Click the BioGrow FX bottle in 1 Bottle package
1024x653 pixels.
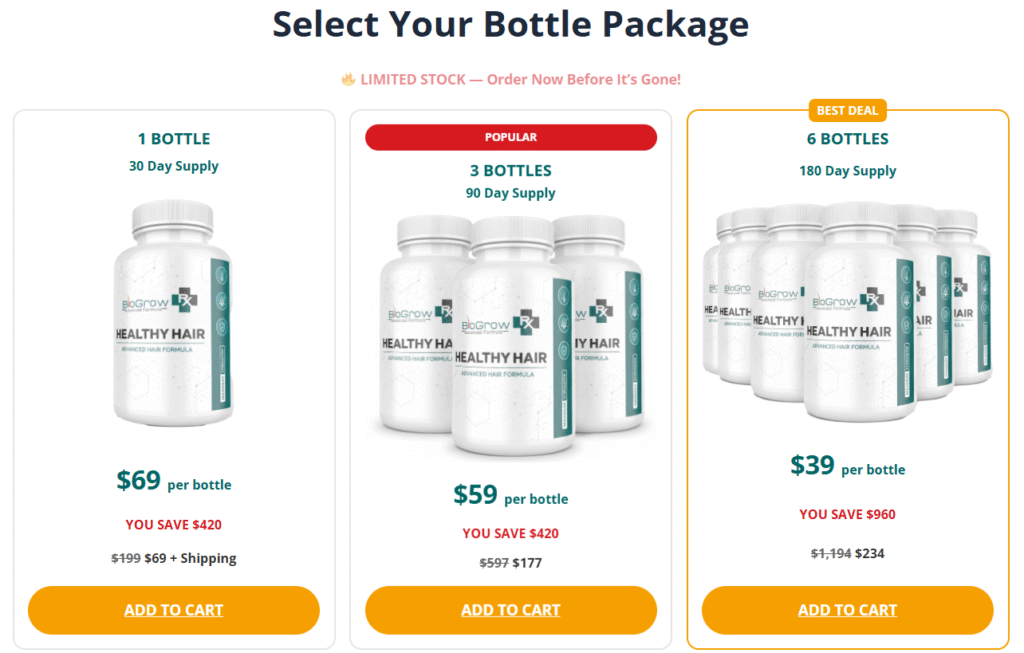click(x=174, y=320)
